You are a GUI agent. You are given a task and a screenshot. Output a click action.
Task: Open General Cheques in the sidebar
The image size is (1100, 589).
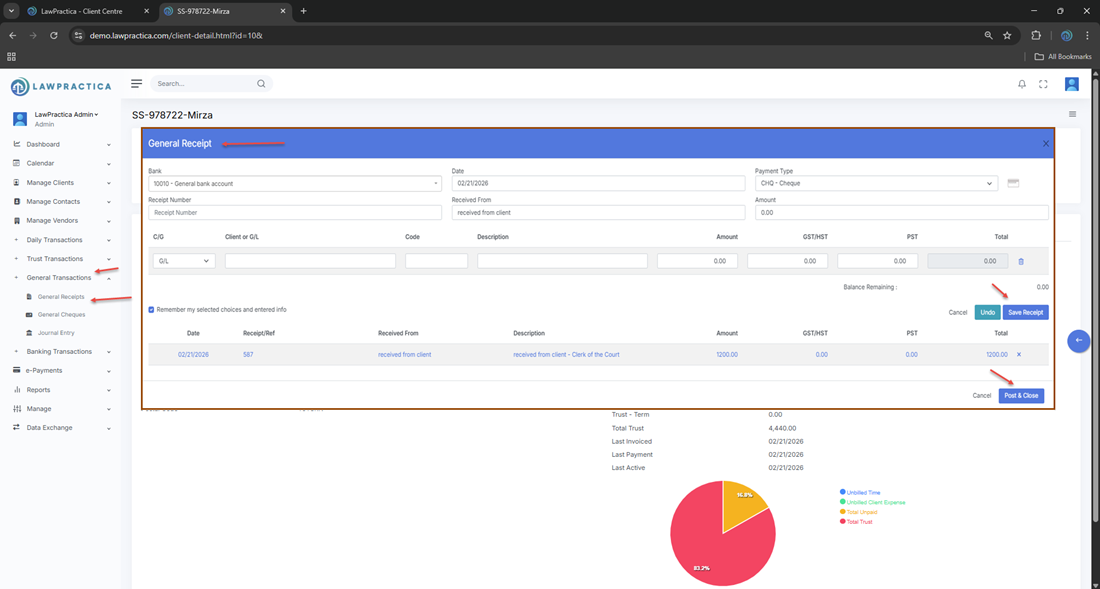click(x=61, y=315)
